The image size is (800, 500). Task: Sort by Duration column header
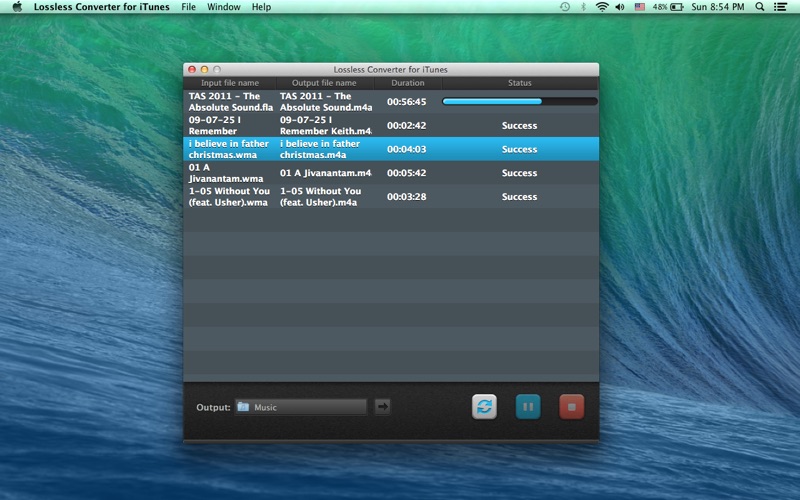pyautogui.click(x=408, y=83)
